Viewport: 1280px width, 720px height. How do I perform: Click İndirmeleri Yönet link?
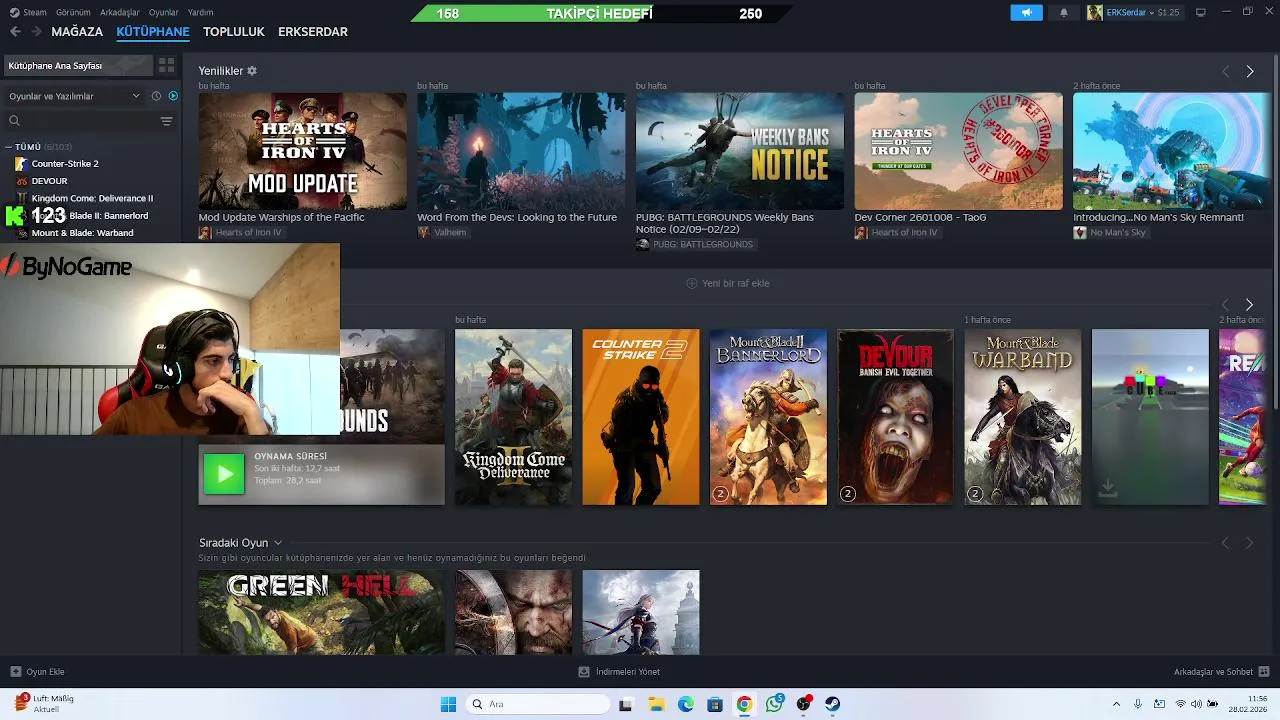tap(619, 672)
